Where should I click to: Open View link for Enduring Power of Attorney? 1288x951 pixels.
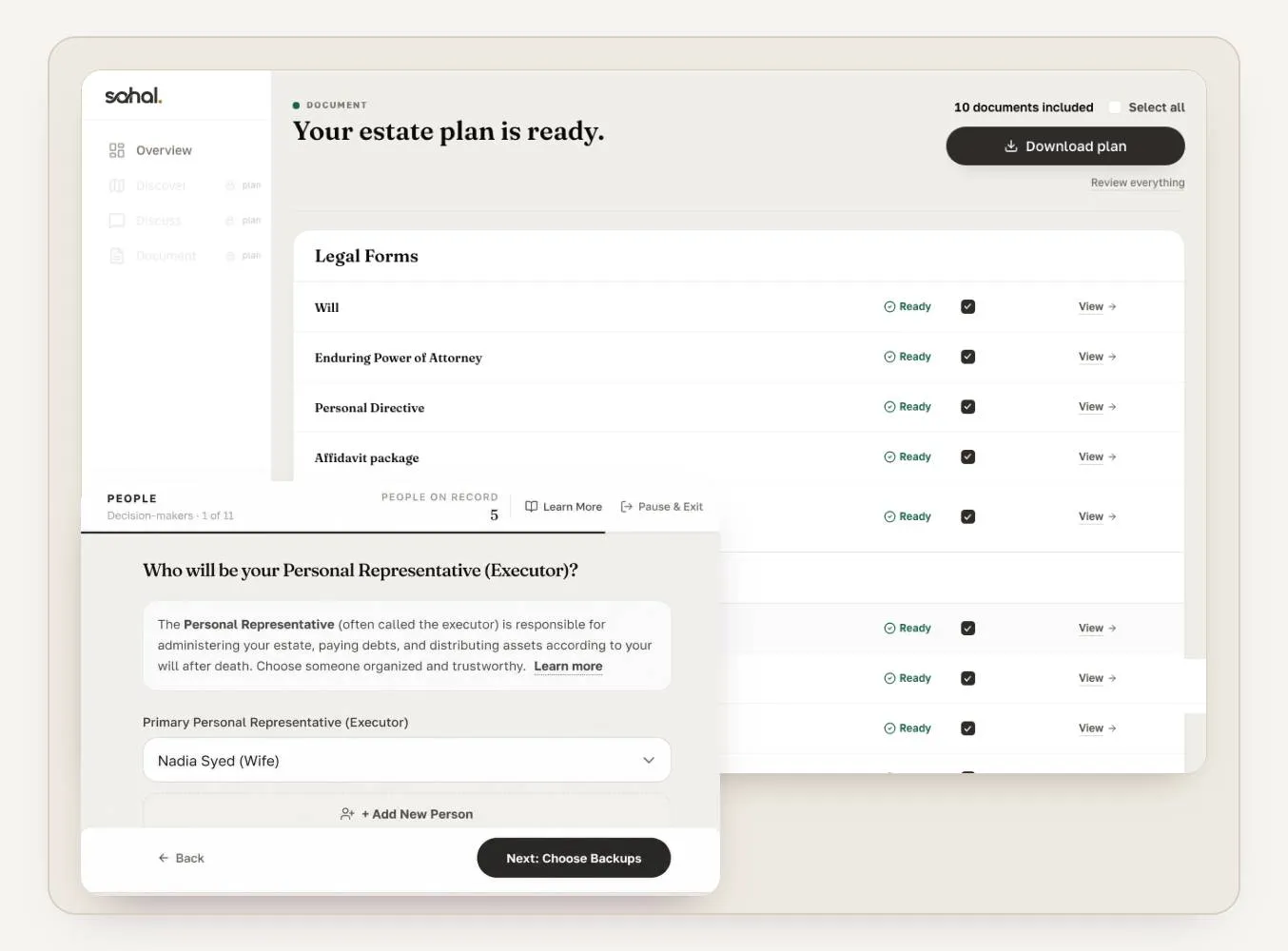click(1097, 357)
